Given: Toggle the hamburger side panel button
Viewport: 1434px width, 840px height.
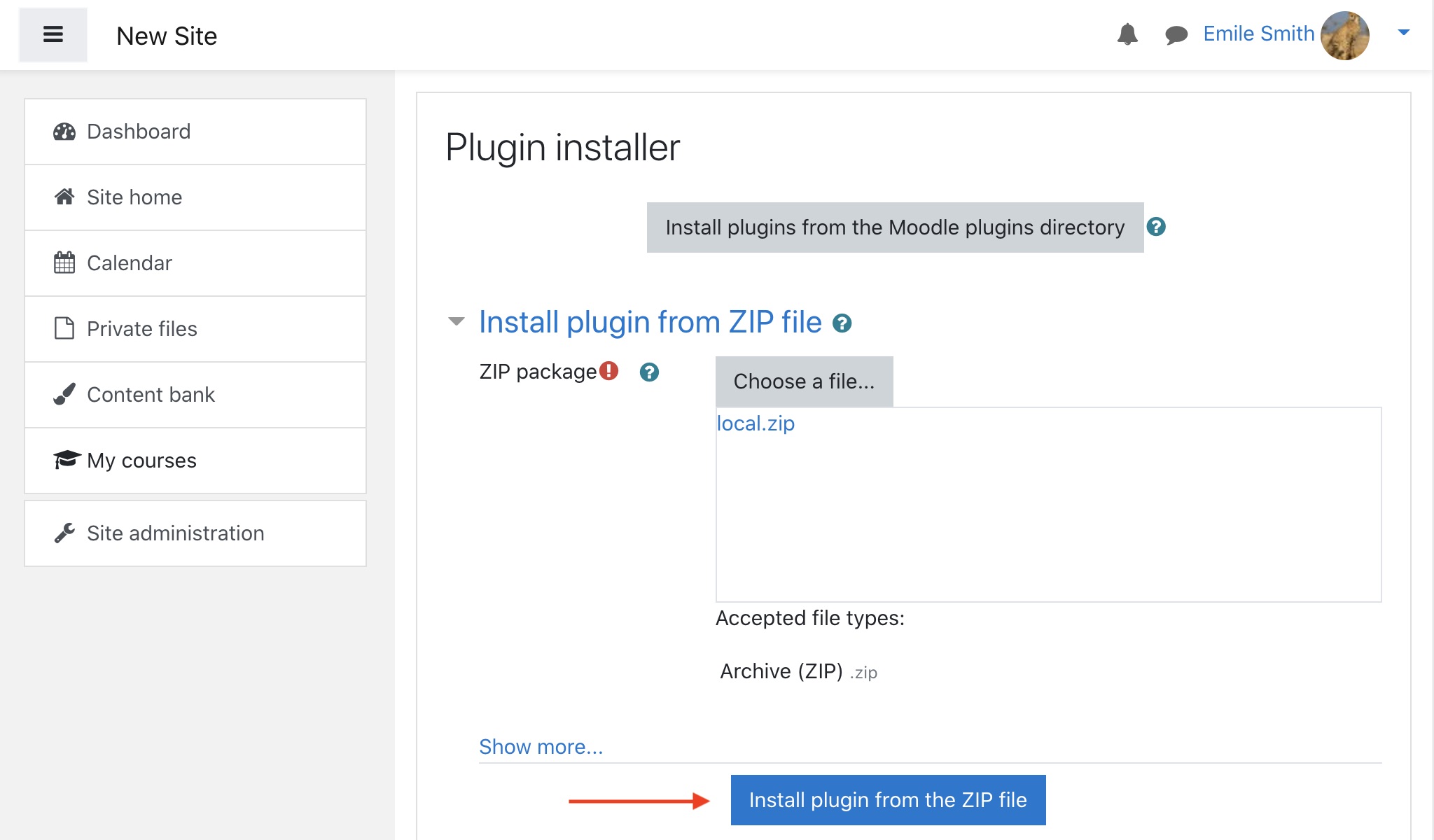Looking at the screenshot, I should click(53, 34).
